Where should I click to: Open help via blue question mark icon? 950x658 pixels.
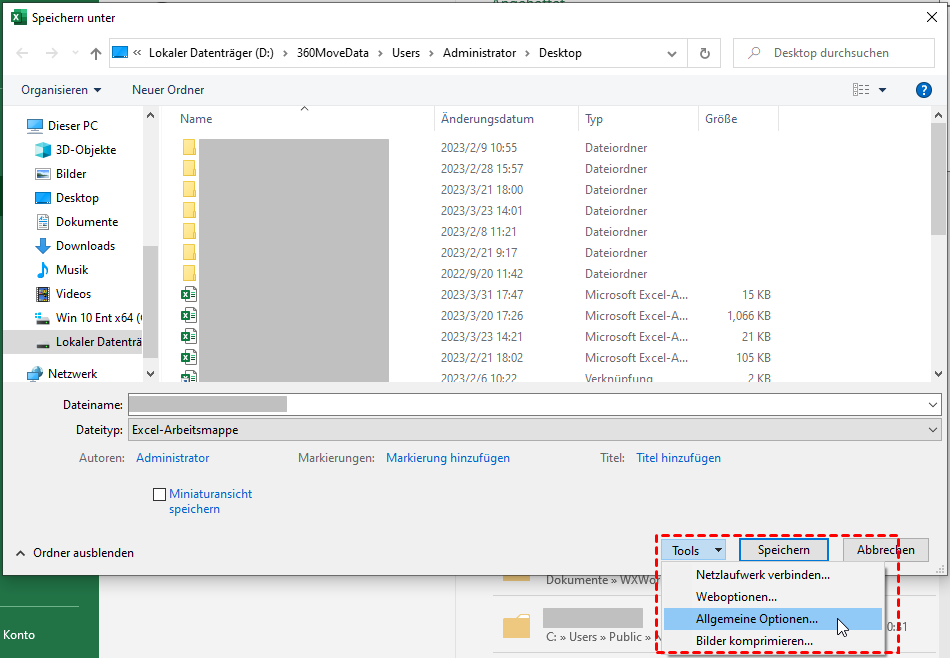[924, 90]
